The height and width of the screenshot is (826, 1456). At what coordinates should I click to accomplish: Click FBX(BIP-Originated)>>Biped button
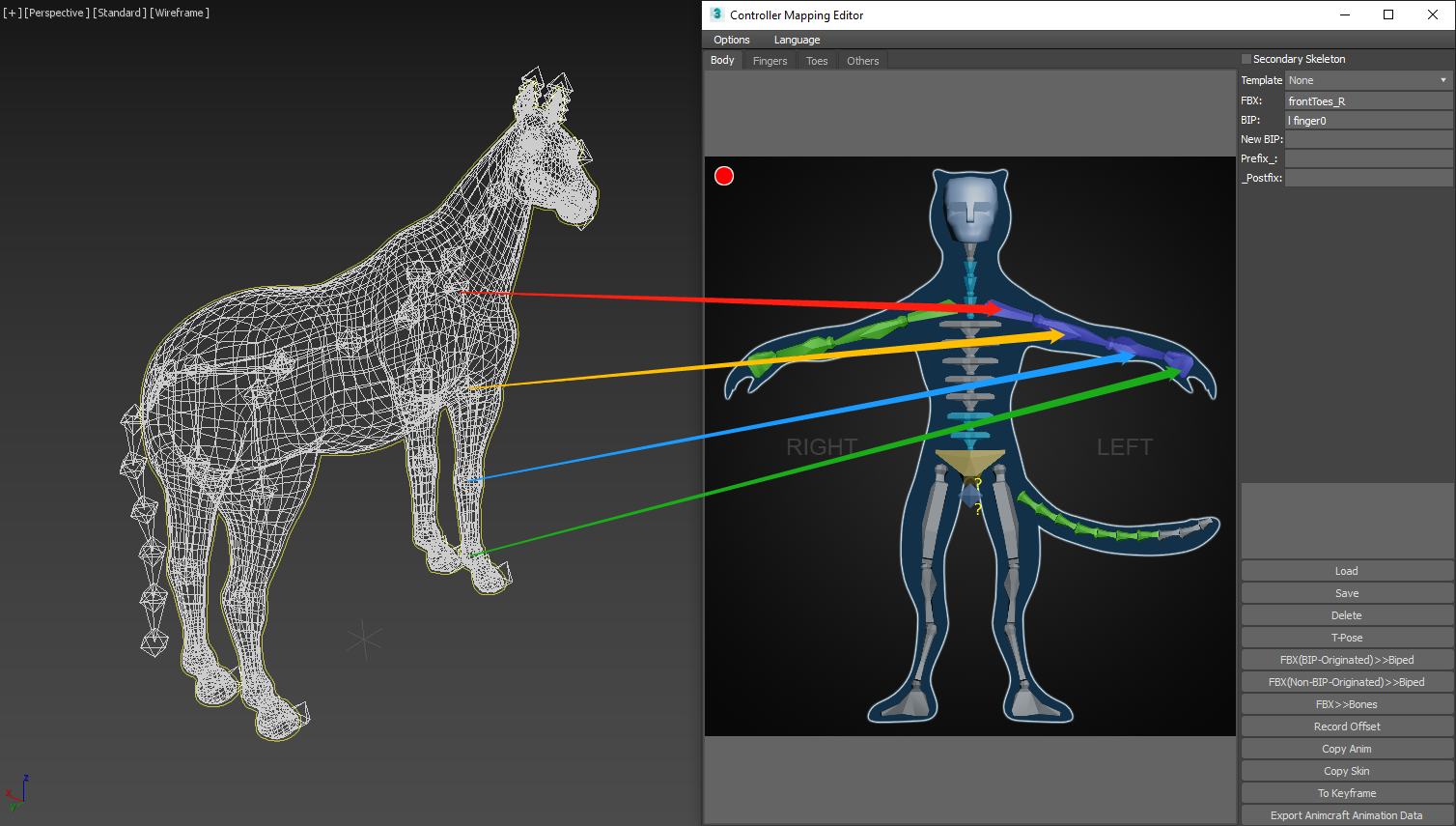click(x=1347, y=660)
